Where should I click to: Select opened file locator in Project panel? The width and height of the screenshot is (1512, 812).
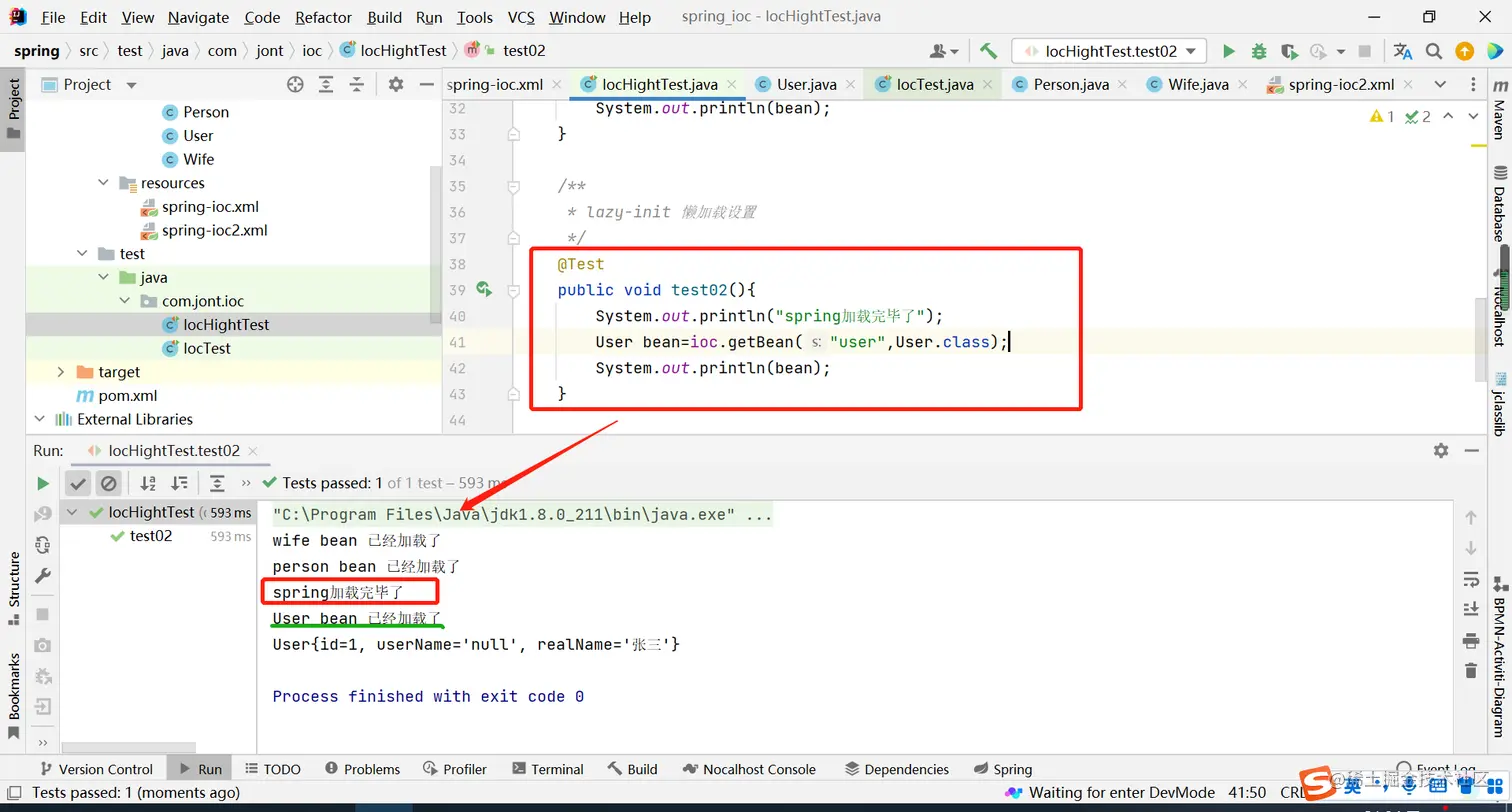(x=295, y=85)
